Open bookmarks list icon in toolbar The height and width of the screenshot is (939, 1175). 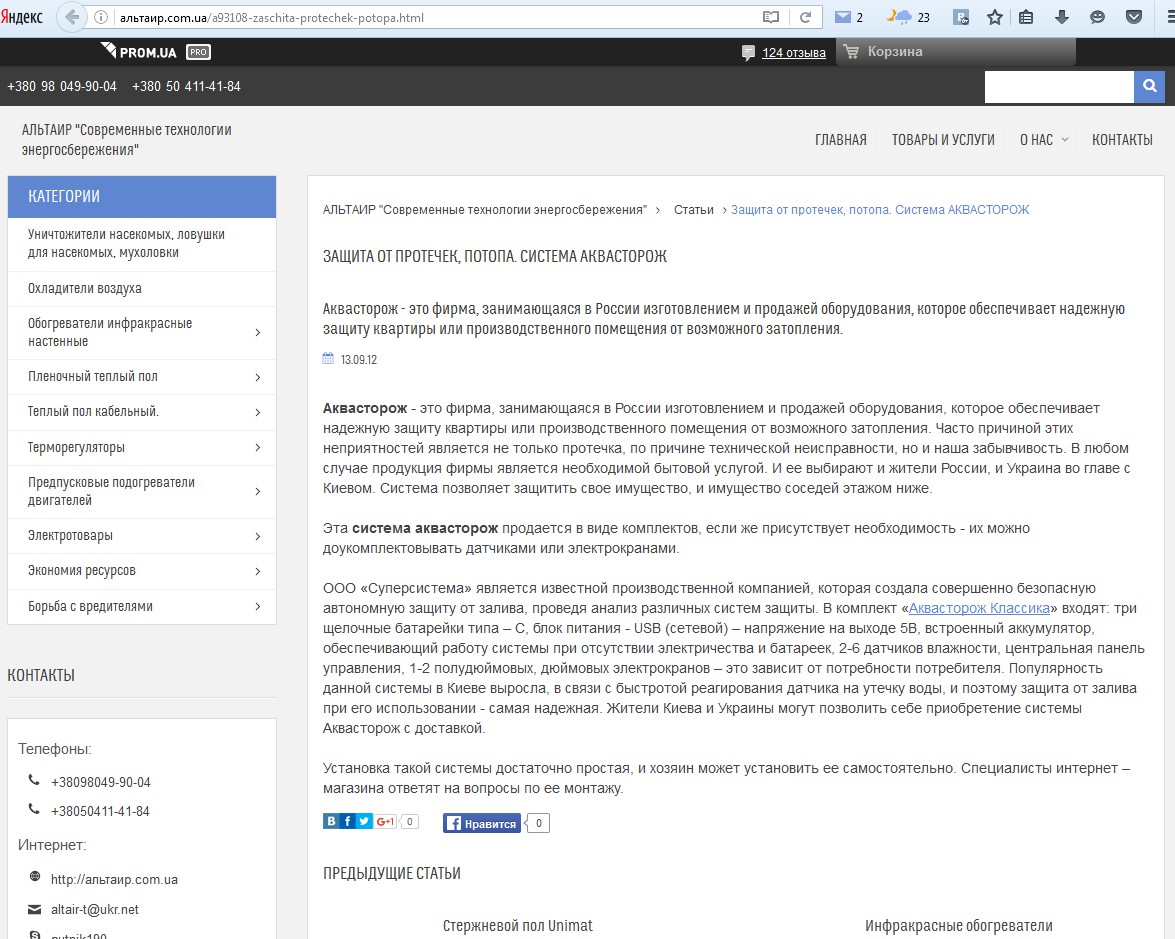coord(1026,17)
